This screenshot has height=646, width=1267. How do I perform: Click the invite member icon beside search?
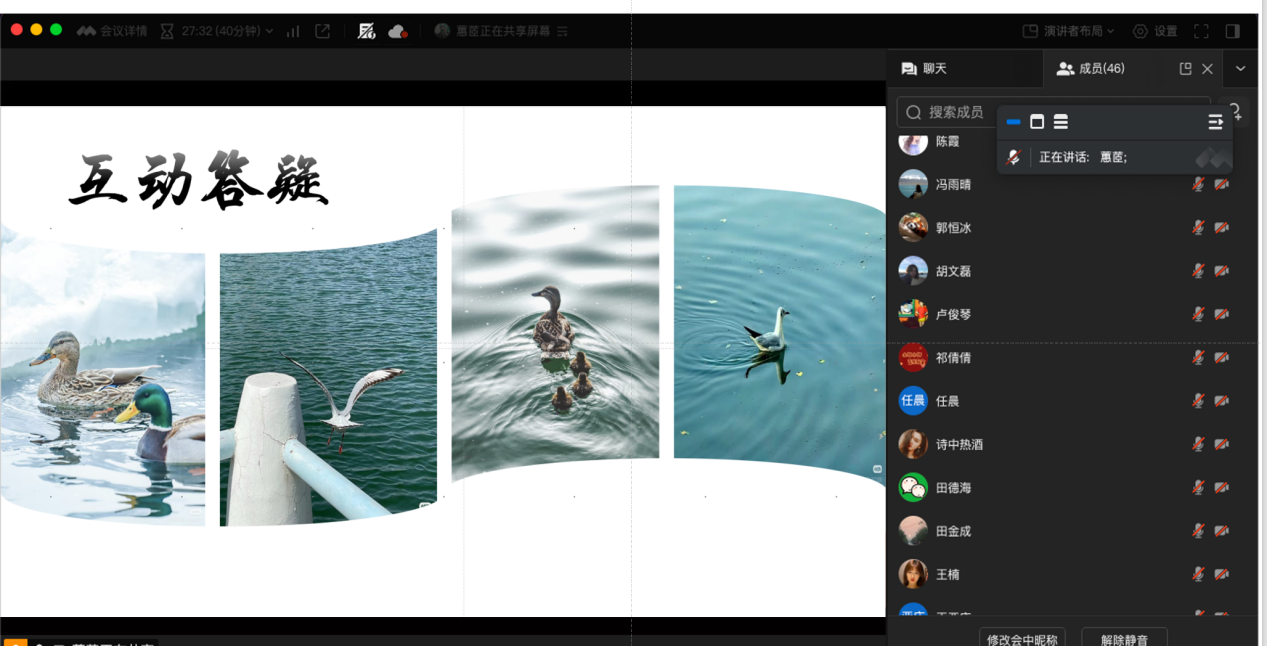[1236, 111]
